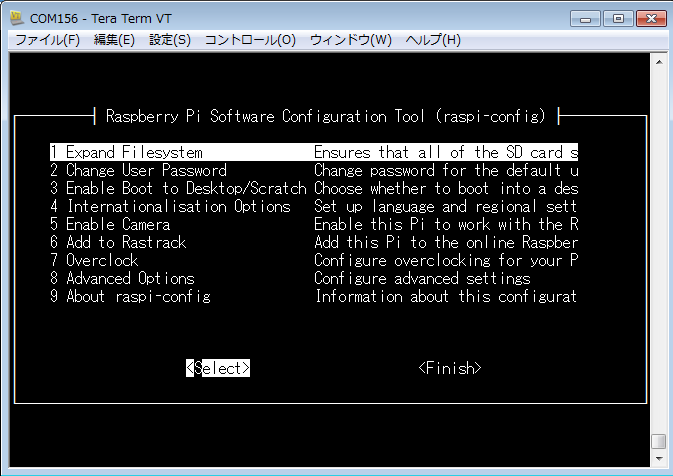Image resolution: width=673 pixels, height=476 pixels.
Task: Click the 'Configure advanced settings' description
Action: point(422,279)
